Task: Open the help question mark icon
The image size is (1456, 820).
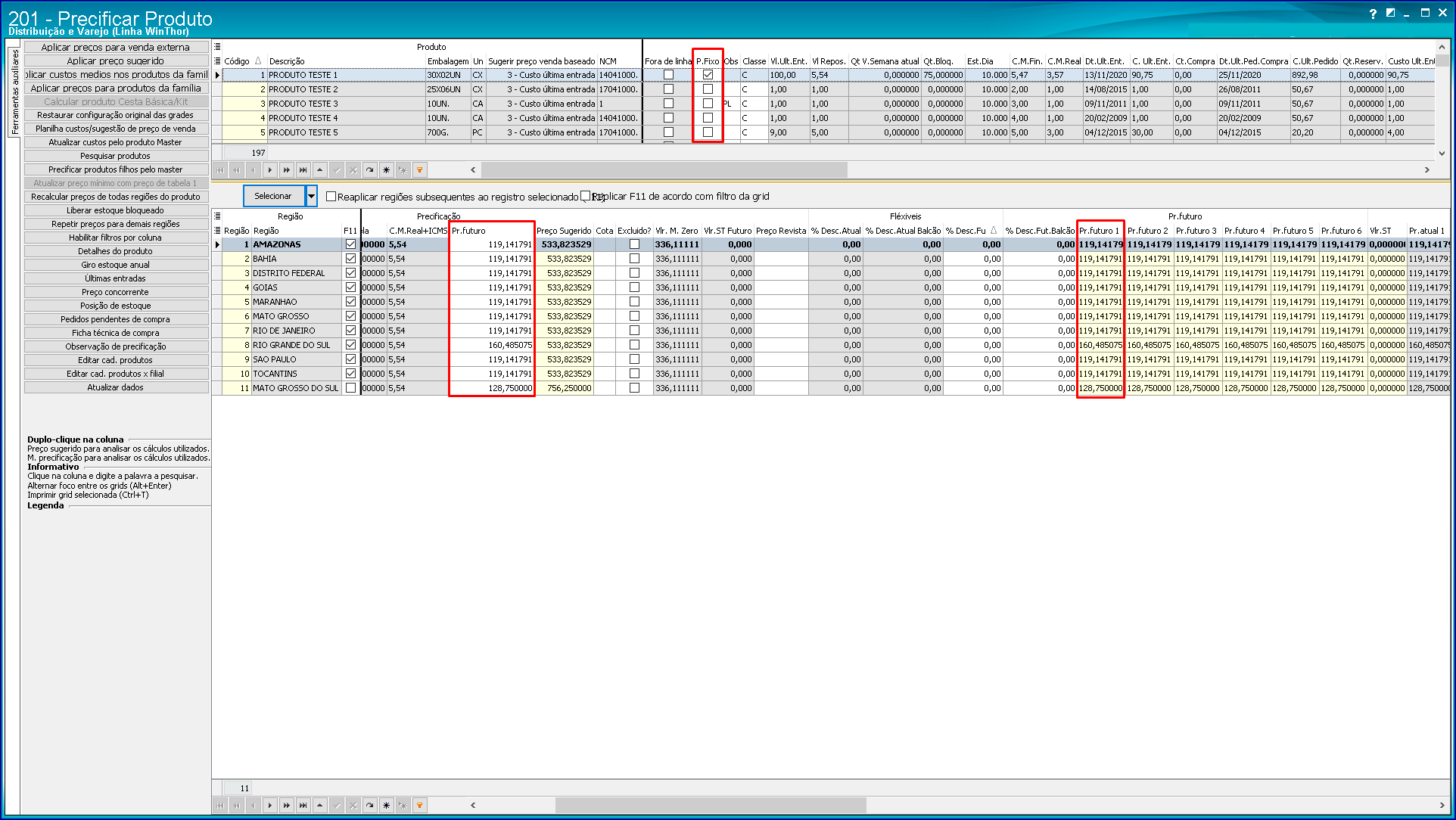Action: coord(1373,14)
